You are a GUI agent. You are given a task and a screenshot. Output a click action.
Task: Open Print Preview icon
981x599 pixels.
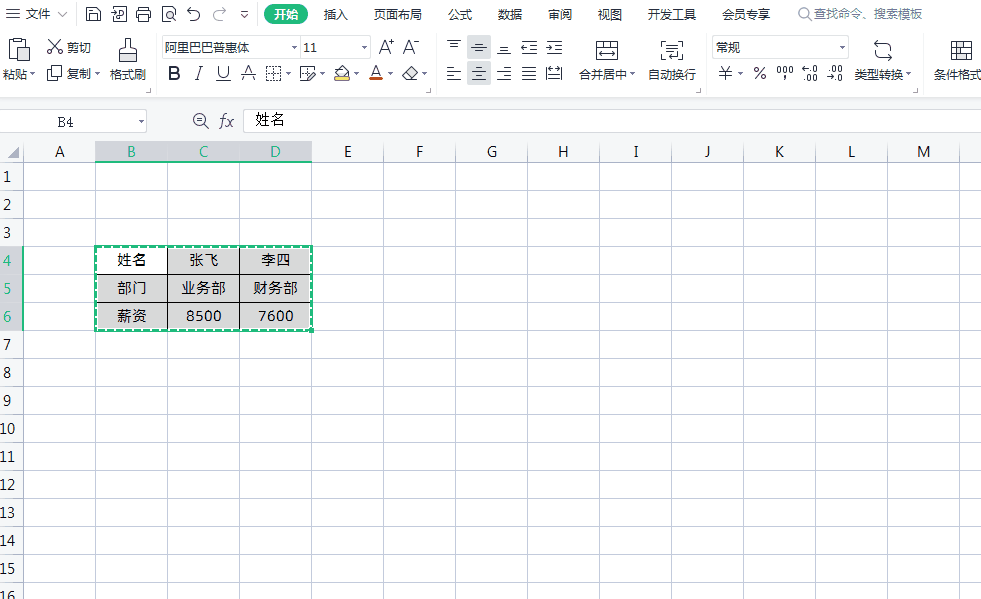tap(168, 14)
